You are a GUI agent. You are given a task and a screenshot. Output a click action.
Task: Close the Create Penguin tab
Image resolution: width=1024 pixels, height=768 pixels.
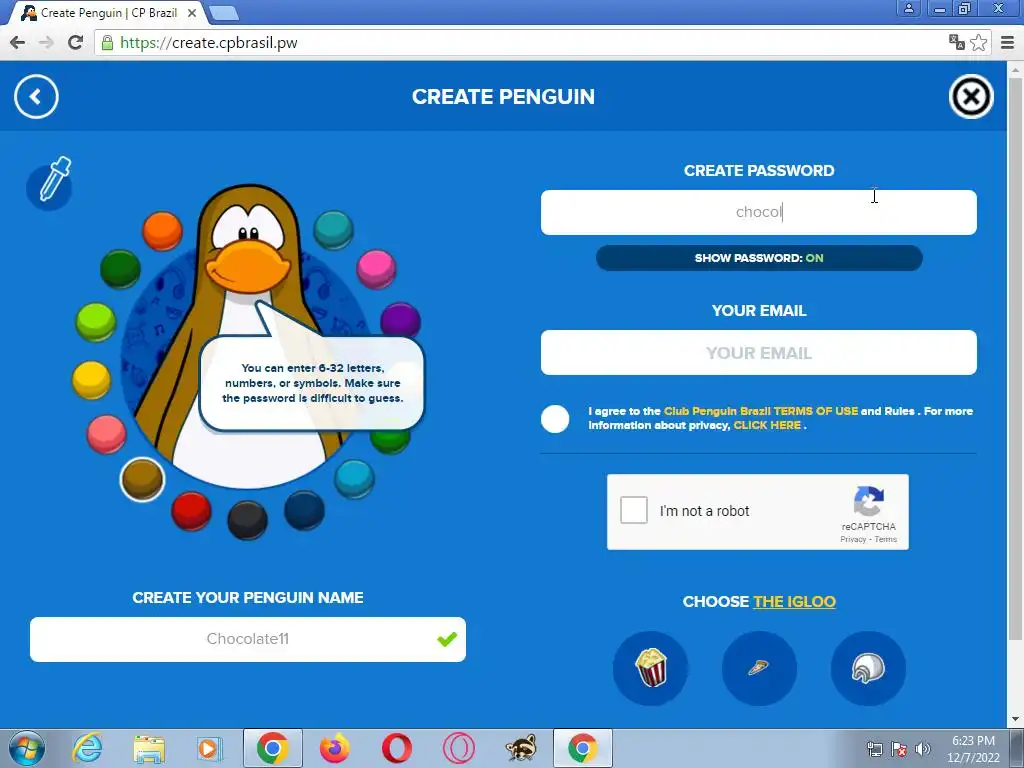click(x=192, y=13)
